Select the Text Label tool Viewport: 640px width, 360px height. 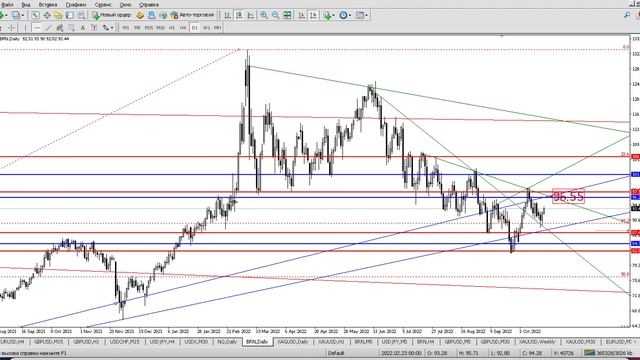(x=94, y=28)
